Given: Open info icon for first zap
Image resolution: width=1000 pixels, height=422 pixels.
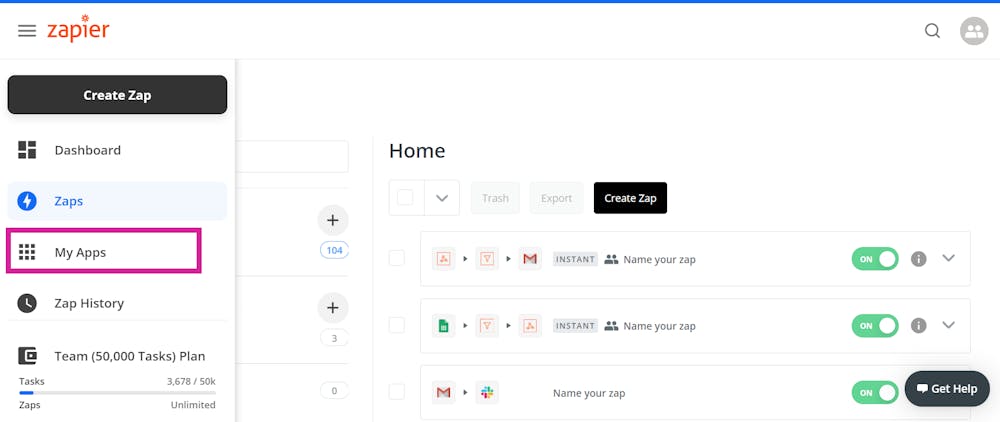Looking at the screenshot, I should click(918, 259).
